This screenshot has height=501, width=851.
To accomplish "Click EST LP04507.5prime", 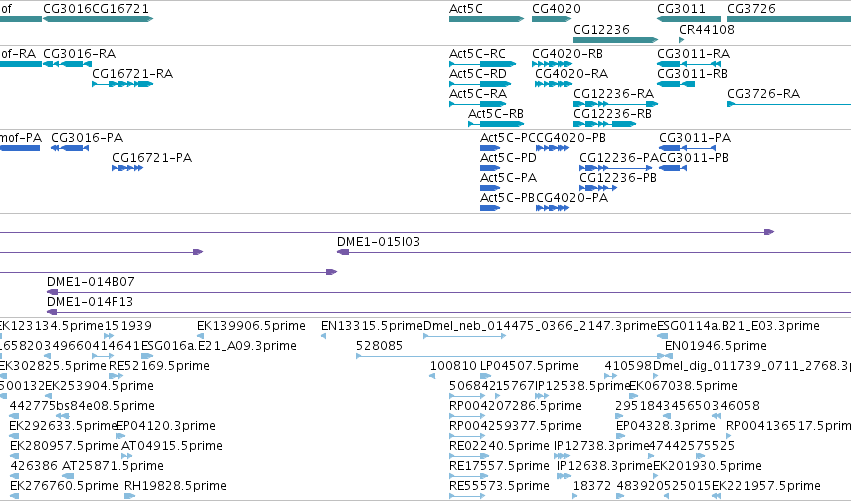I will (x=486, y=376).
